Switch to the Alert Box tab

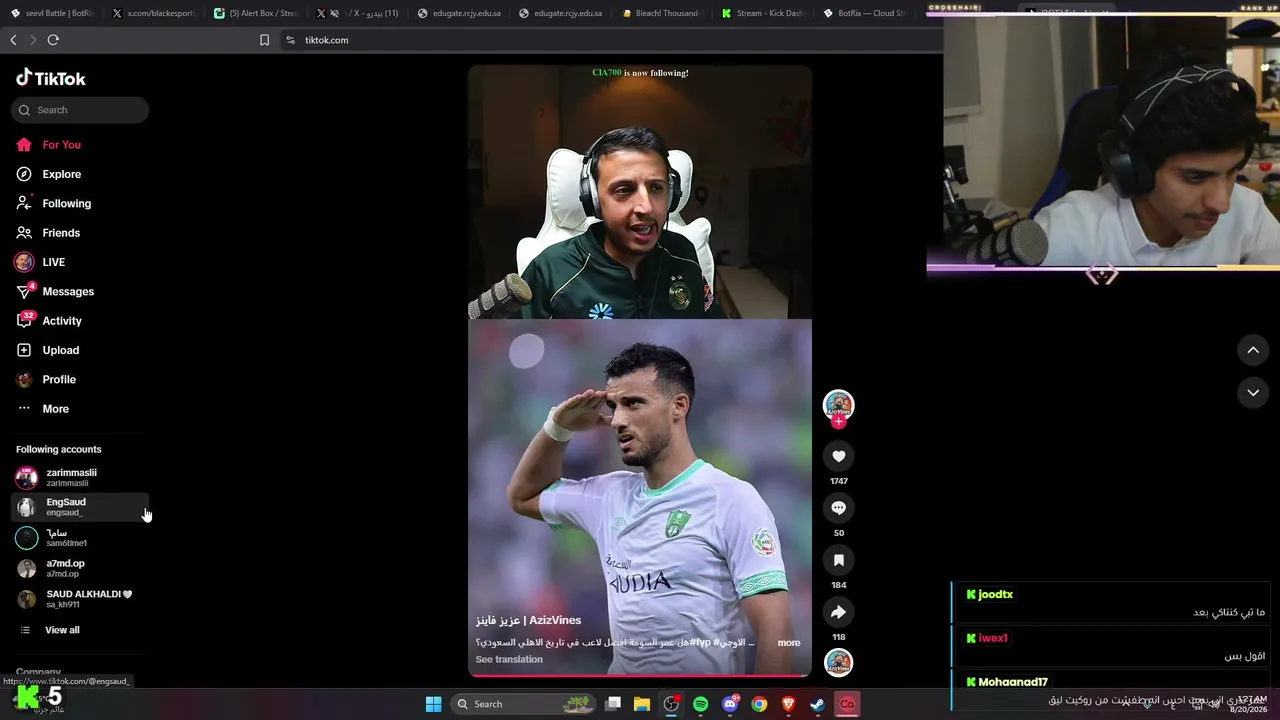pyautogui.click(x=255, y=13)
